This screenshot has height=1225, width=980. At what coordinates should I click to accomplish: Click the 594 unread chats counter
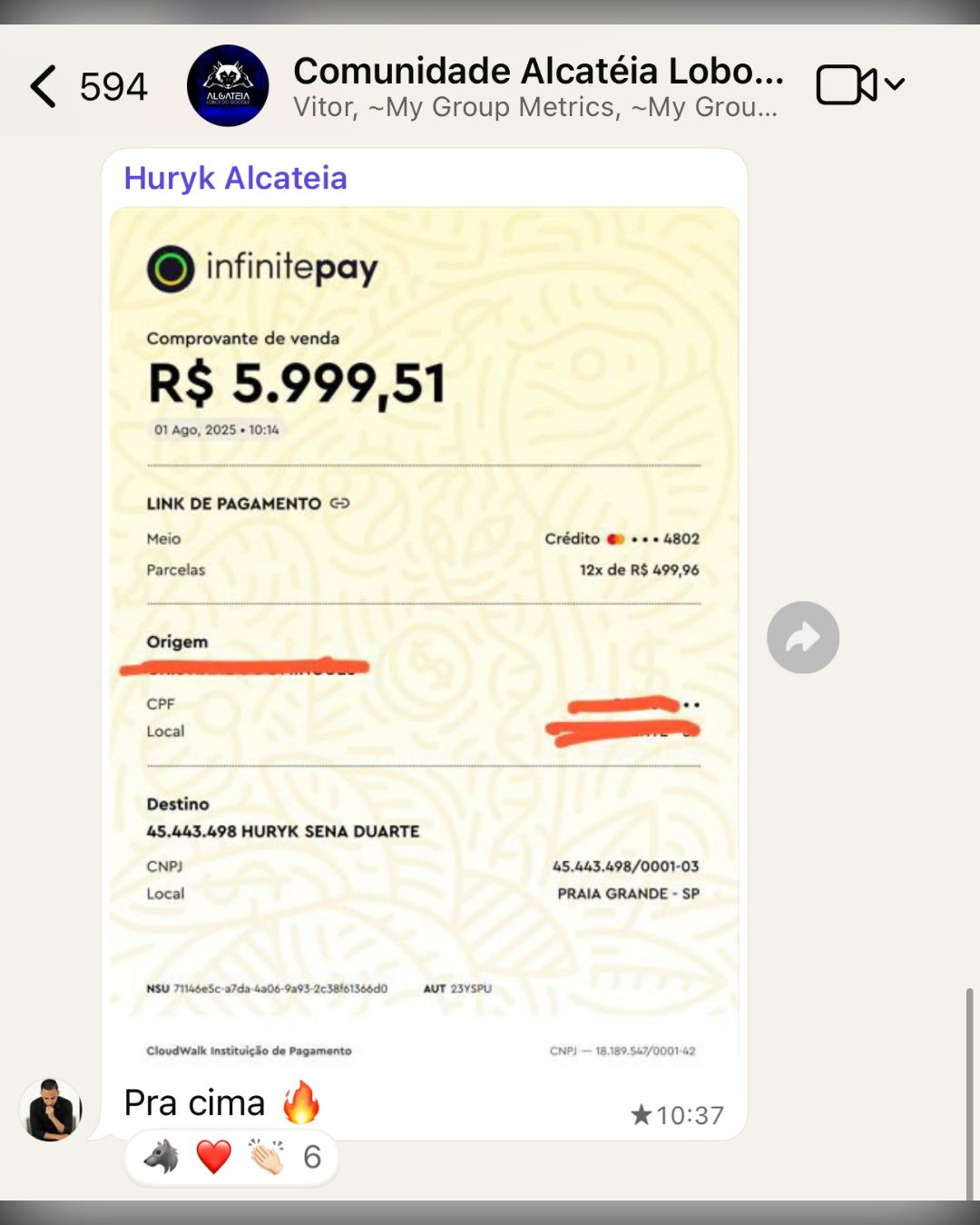(x=113, y=87)
